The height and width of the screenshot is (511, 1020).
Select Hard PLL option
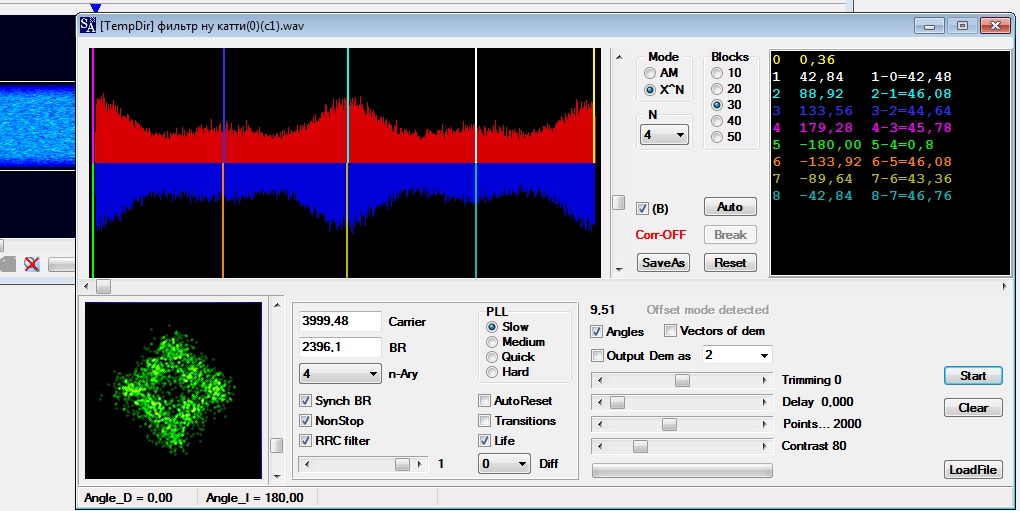[492, 372]
